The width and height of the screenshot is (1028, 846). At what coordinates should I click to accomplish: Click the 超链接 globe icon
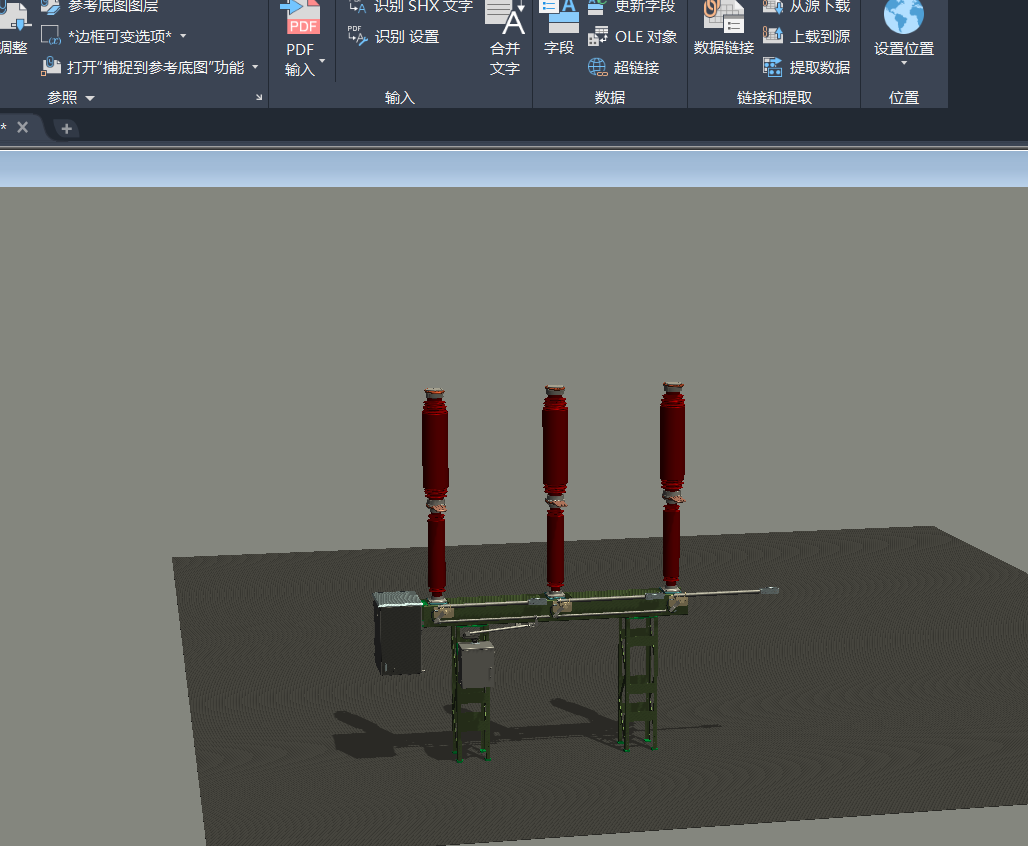pos(597,67)
